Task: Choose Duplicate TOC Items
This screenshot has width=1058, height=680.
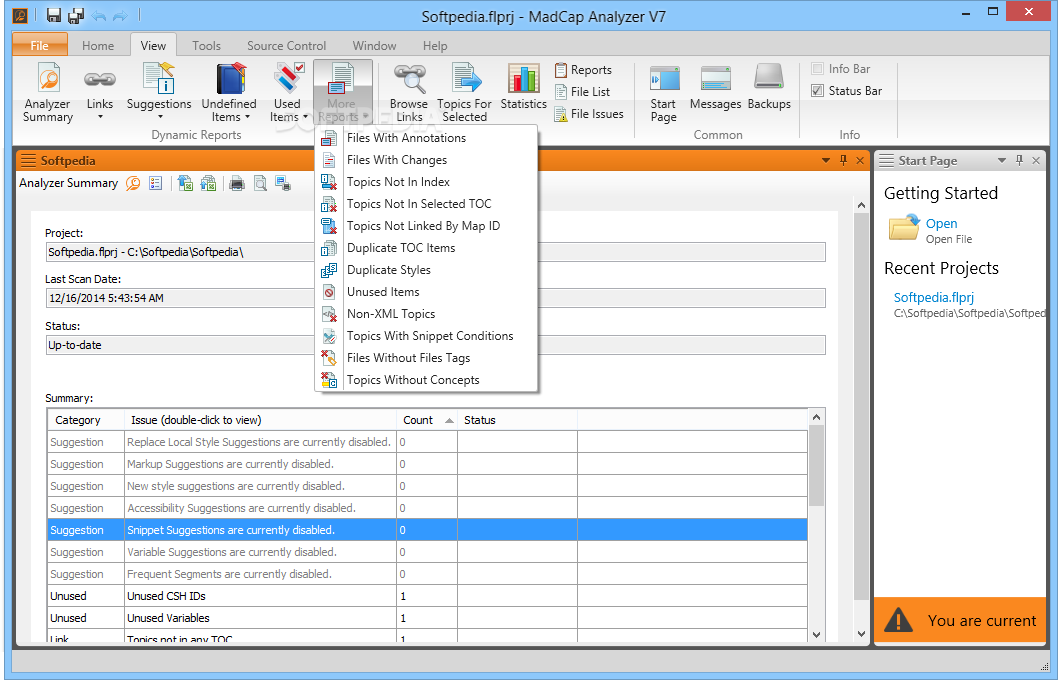Action: pyautogui.click(x=426, y=248)
